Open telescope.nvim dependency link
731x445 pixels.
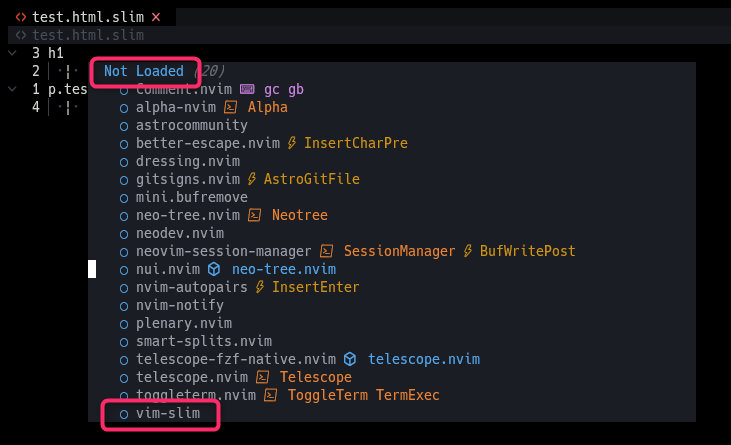click(x=424, y=359)
